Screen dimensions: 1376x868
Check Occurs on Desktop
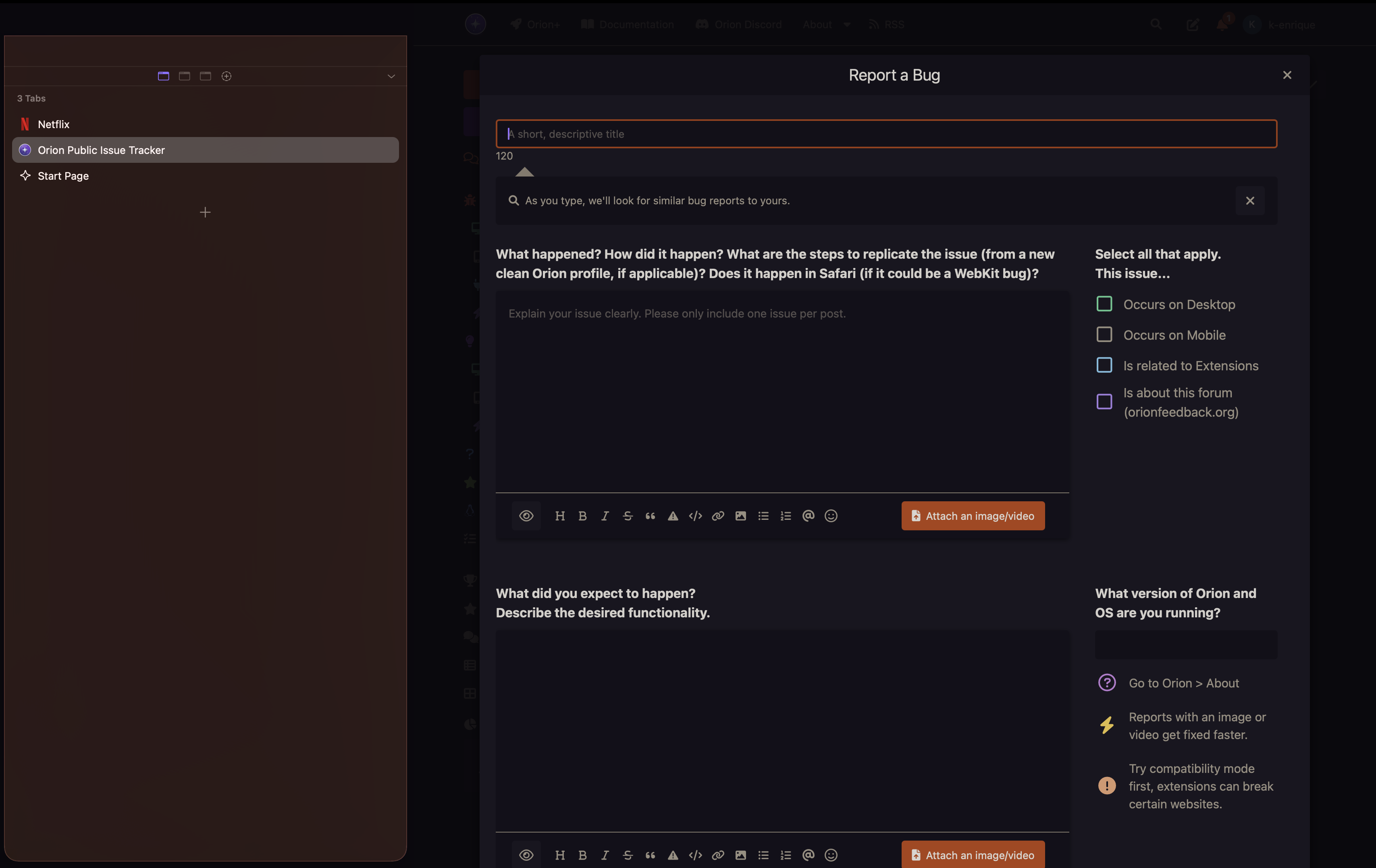1104,304
